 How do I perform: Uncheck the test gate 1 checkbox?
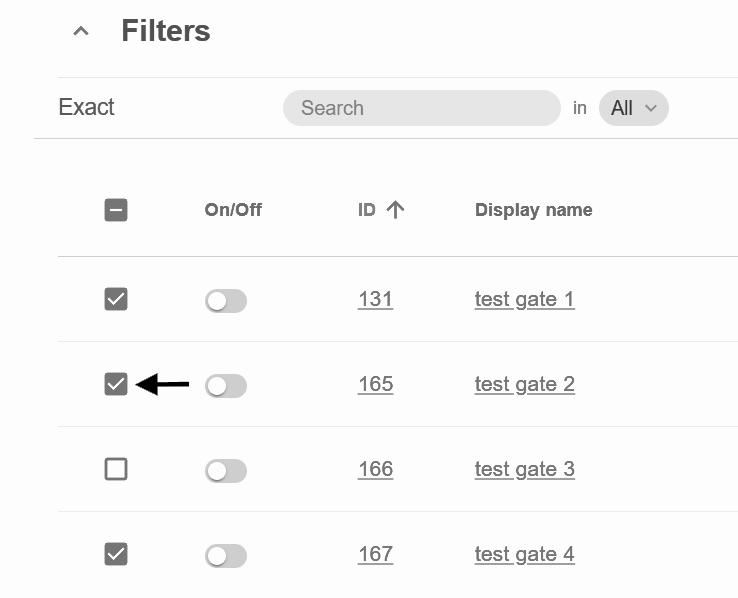click(116, 299)
